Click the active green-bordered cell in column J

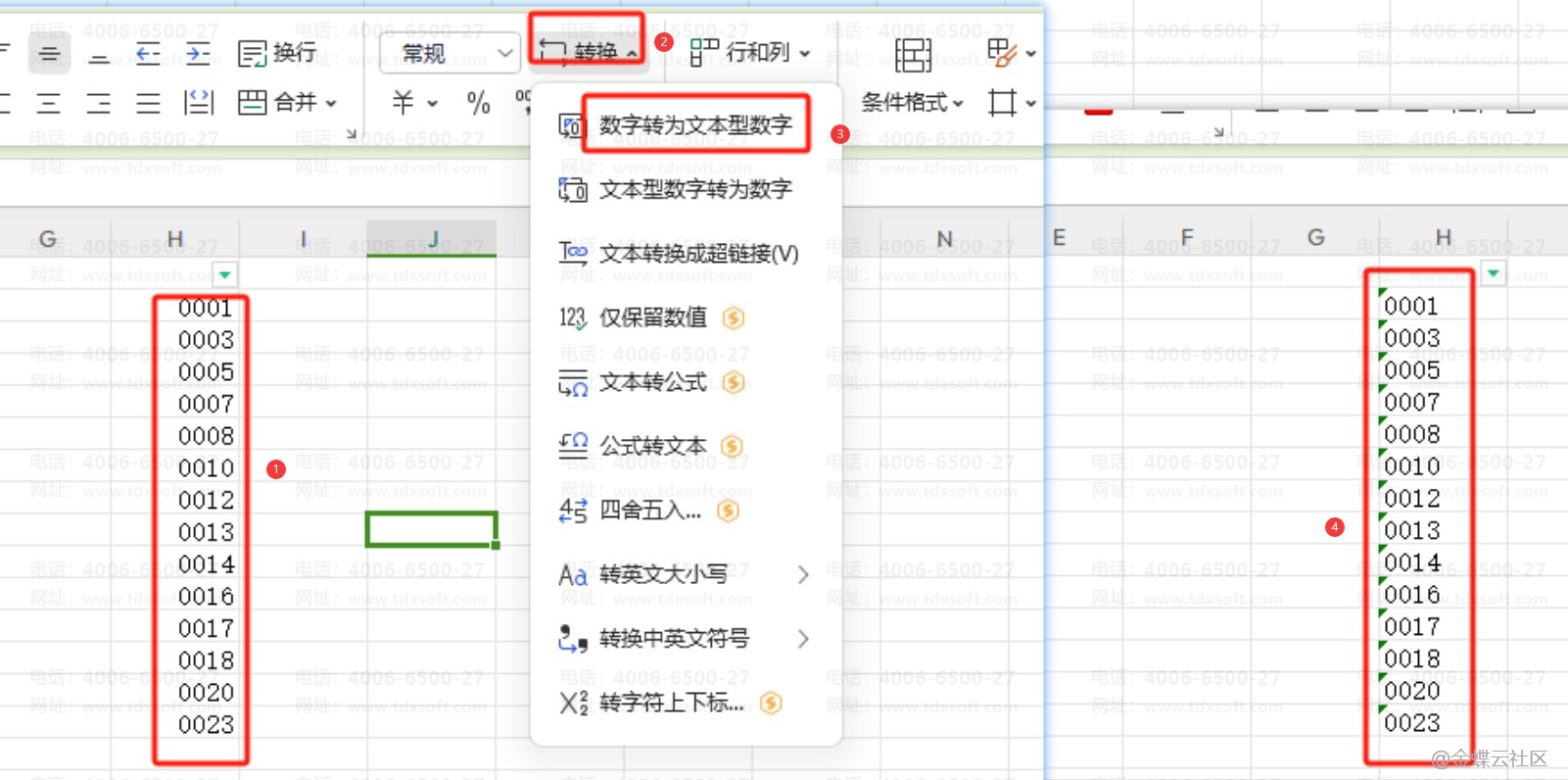coord(432,529)
